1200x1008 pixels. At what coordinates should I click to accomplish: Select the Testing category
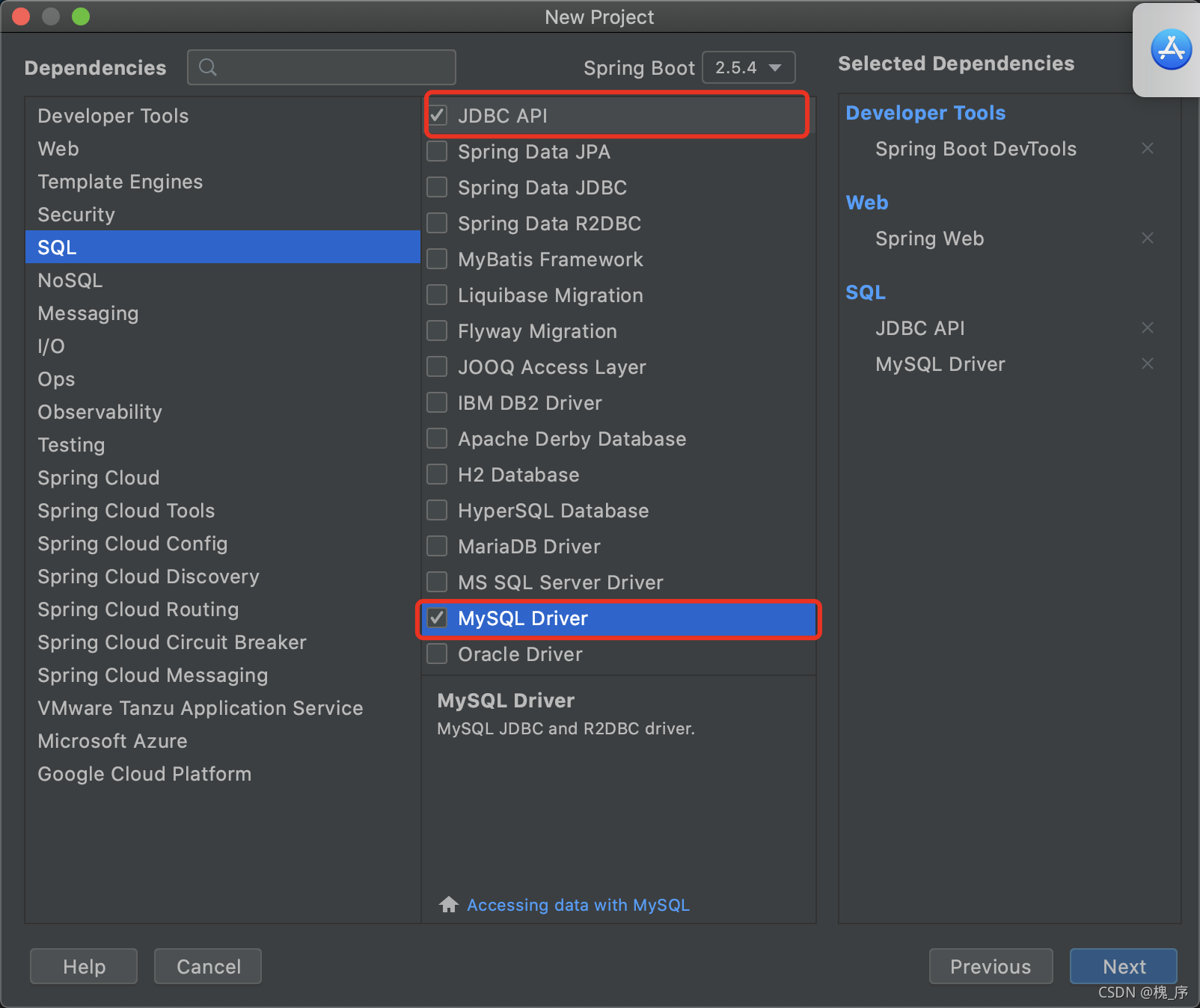coord(223,445)
